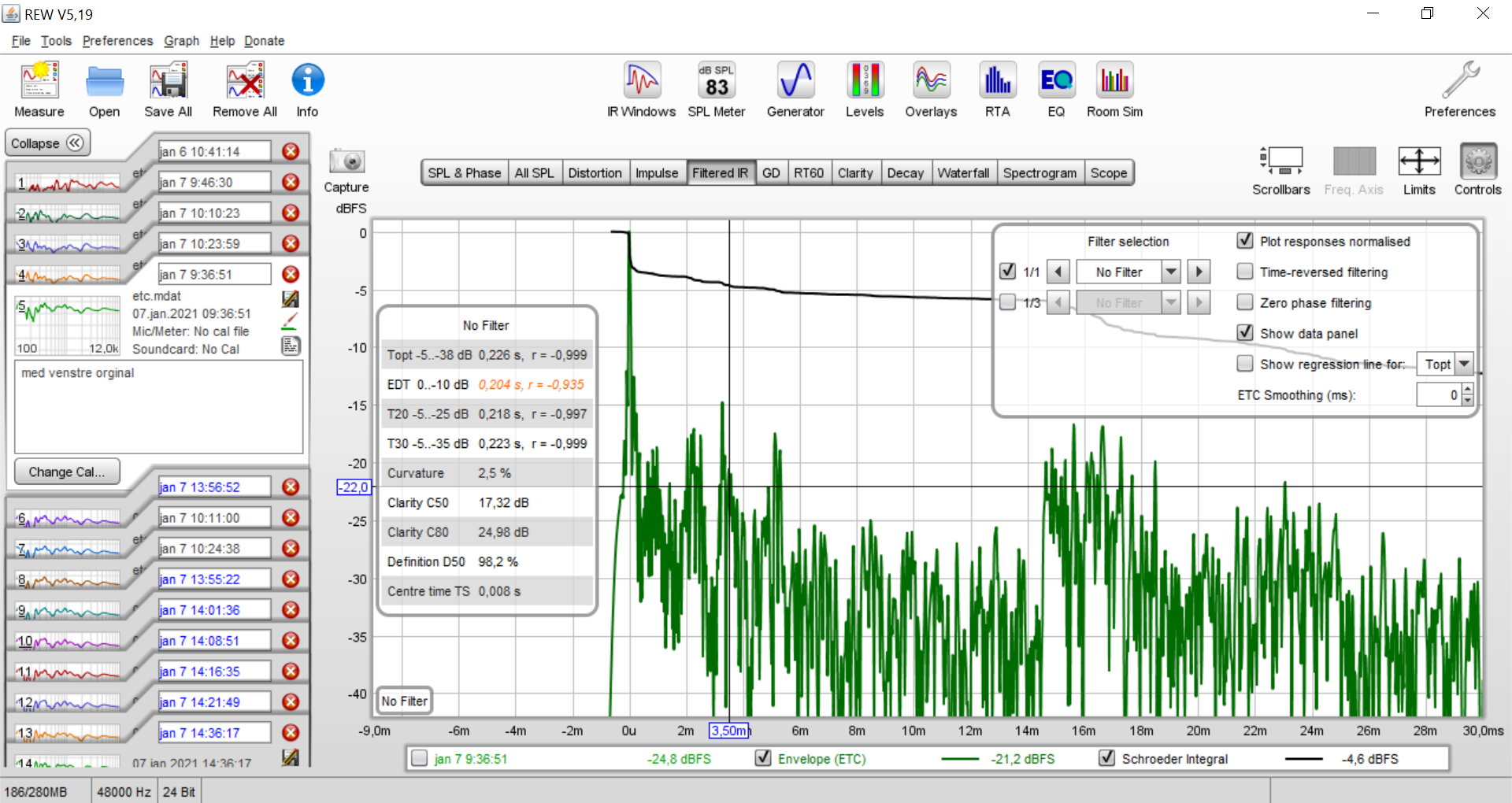The height and width of the screenshot is (803, 1512).
Task: Select measurement 1 thumbnail
Action: click(x=68, y=182)
